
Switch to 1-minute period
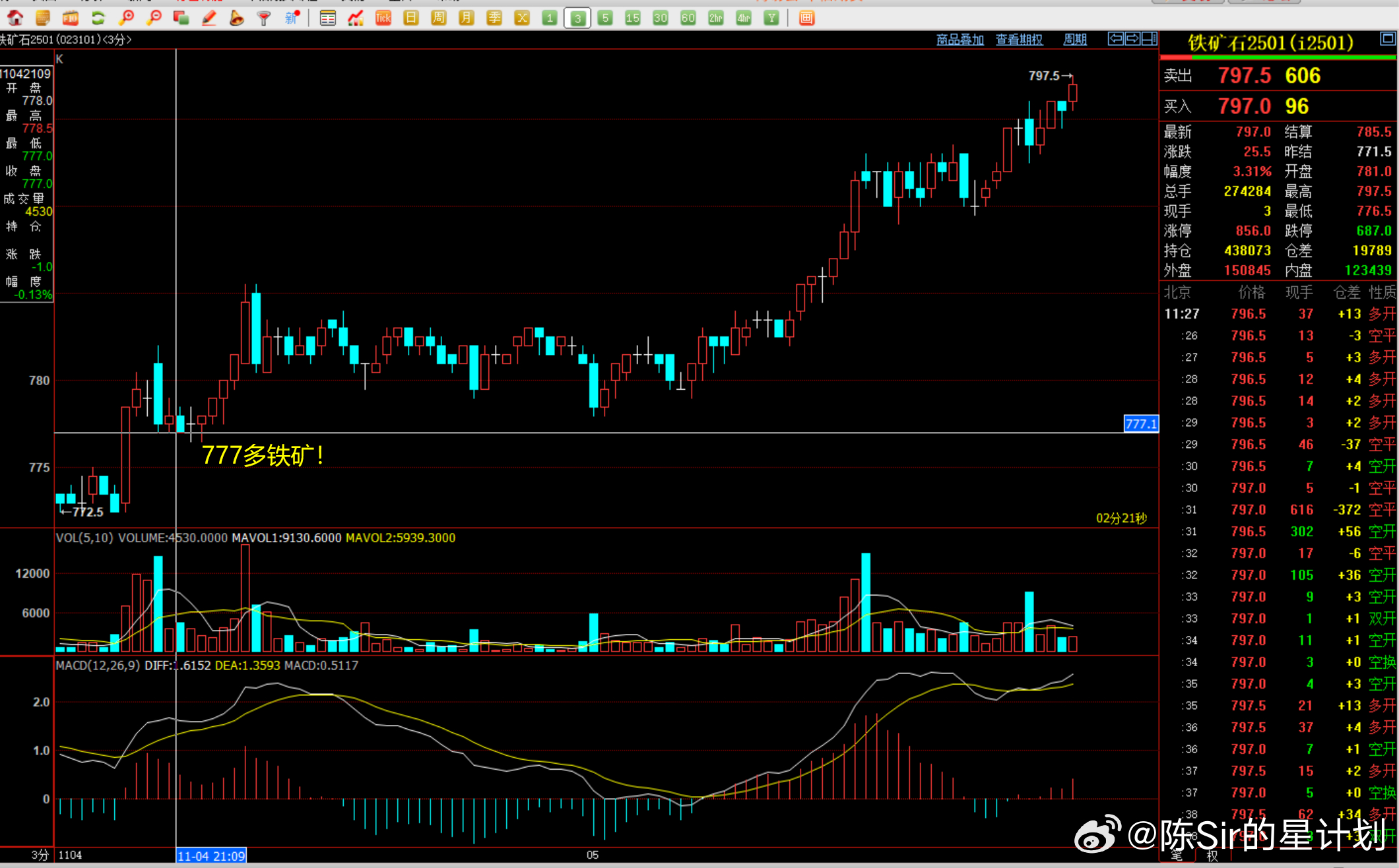pyautogui.click(x=549, y=18)
